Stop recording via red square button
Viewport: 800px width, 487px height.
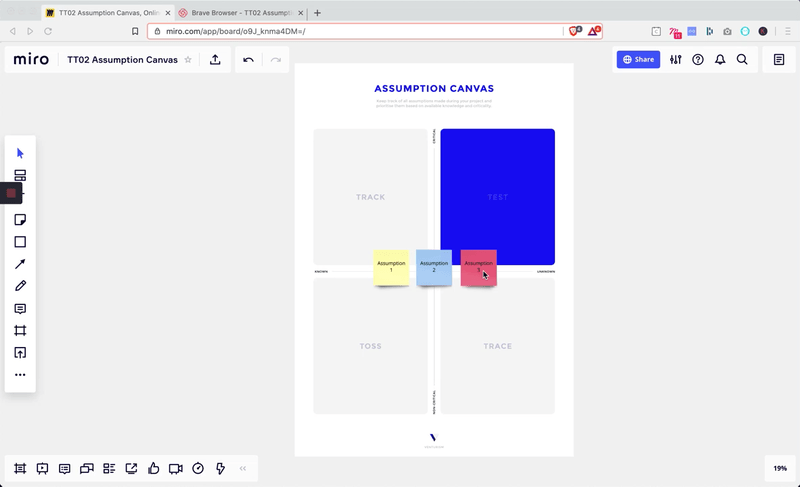click(x=11, y=193)
